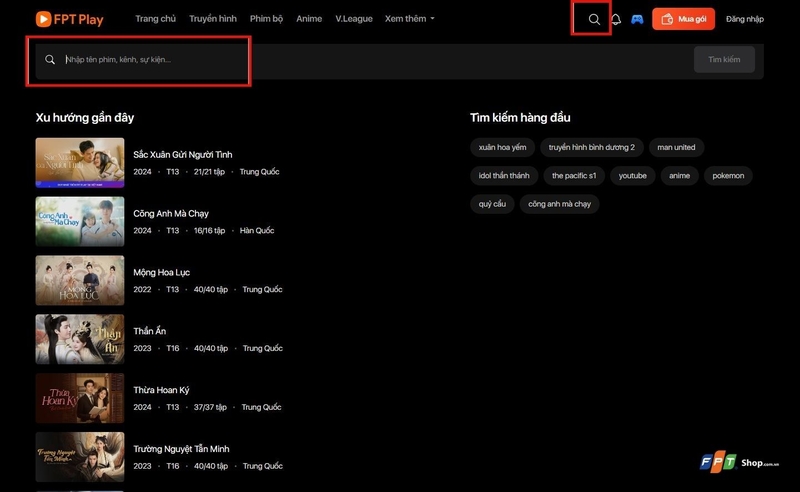Open search via header magnifier icon
The height and width of the screenshot is (492, 800).
pyautogui.click(x=594, y=19)
